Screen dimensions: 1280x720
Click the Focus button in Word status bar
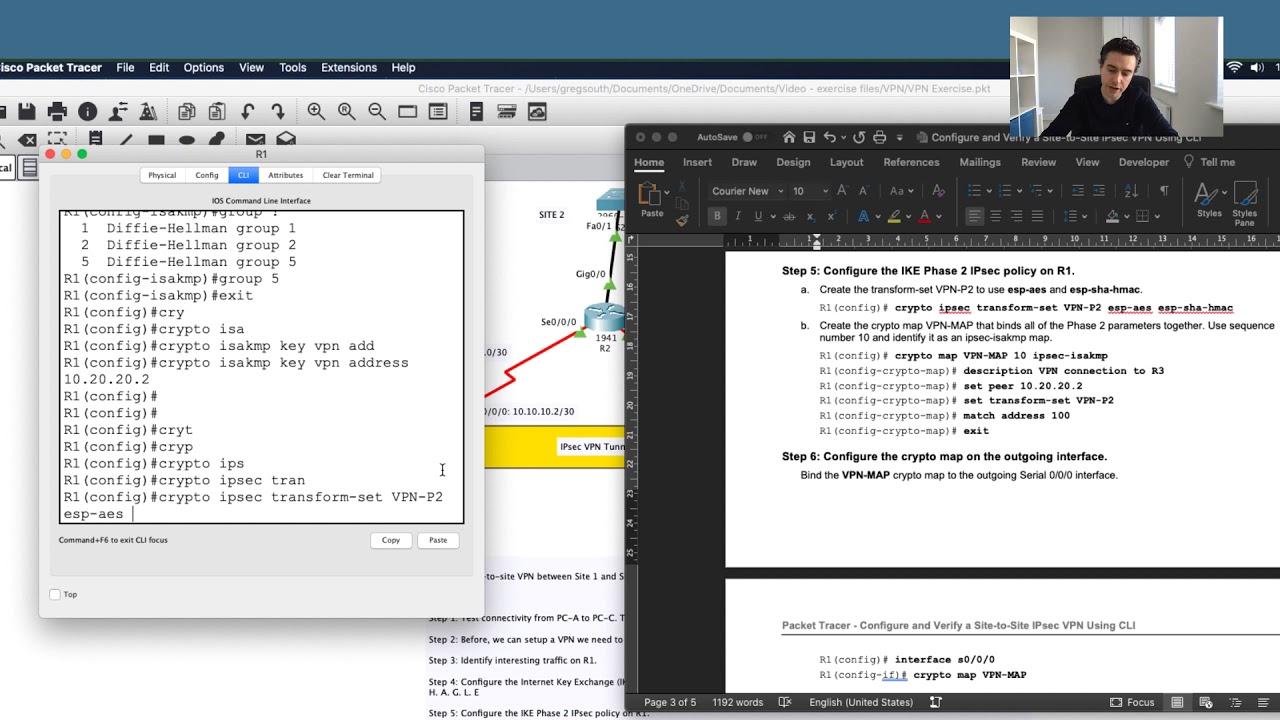[1132, 702]
